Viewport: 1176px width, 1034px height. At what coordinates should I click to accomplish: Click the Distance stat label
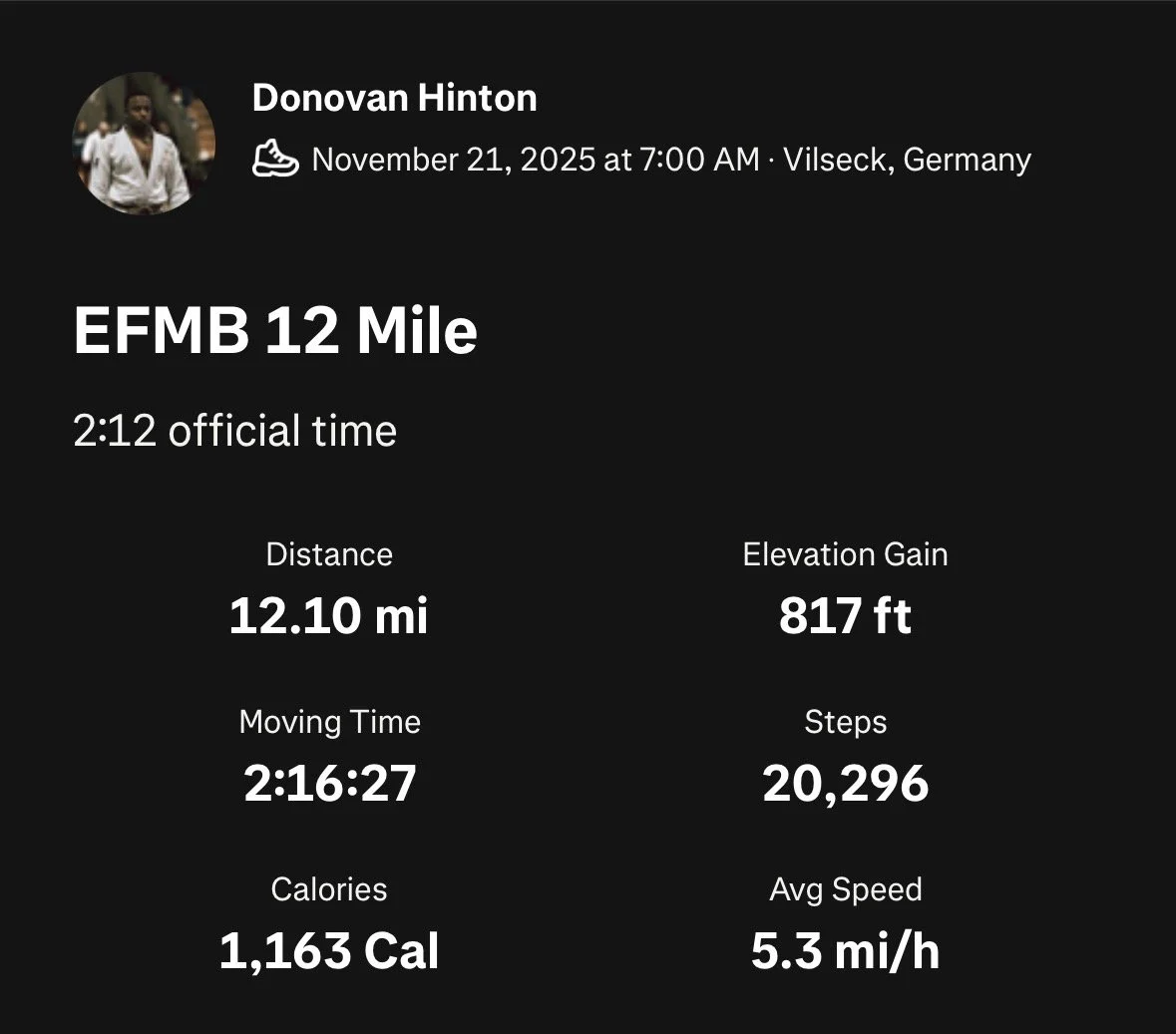[x=329, y=554]
